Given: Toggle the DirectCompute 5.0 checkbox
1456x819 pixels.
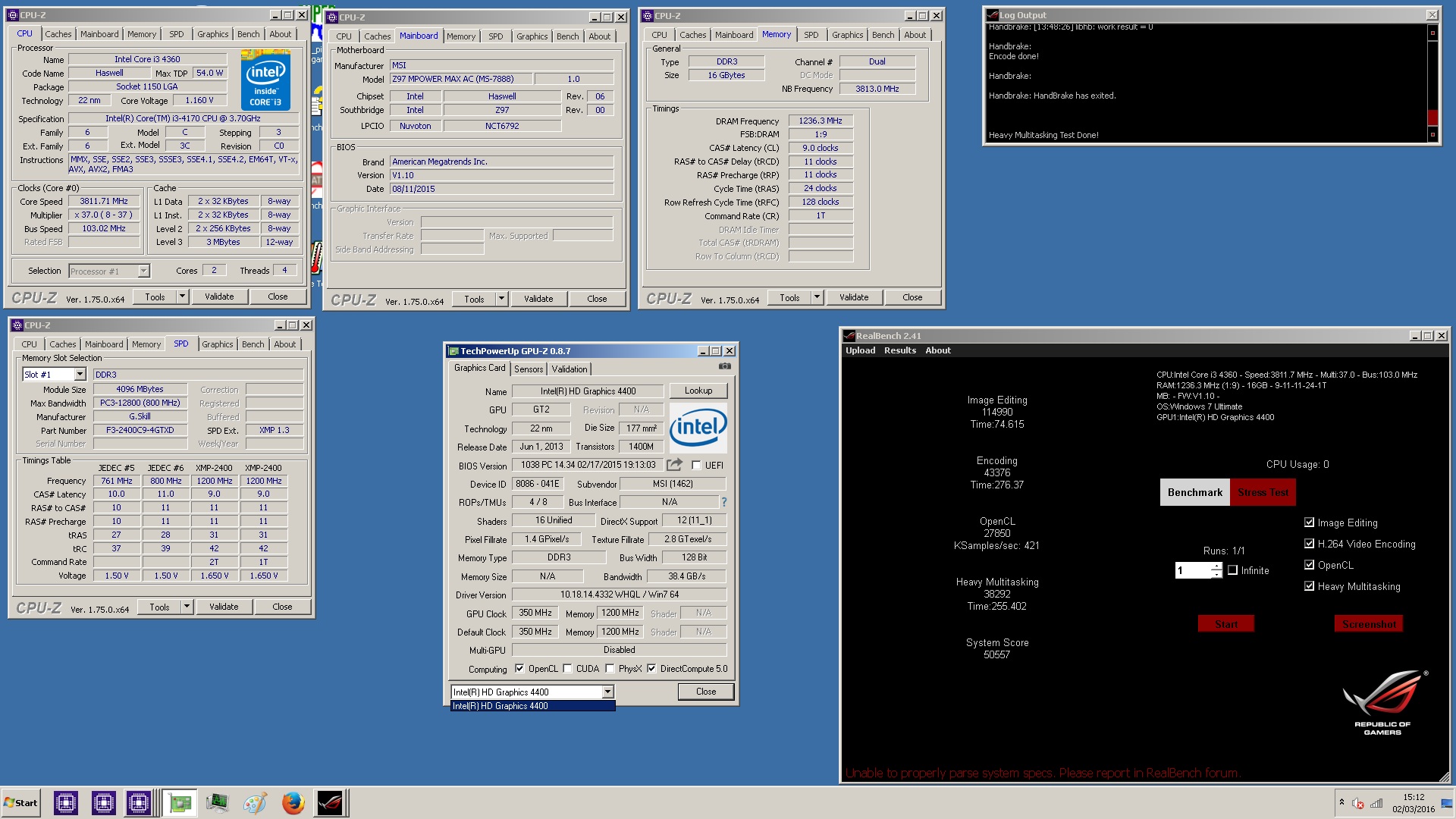Looking at the screenshot, I should coord(651,668).
